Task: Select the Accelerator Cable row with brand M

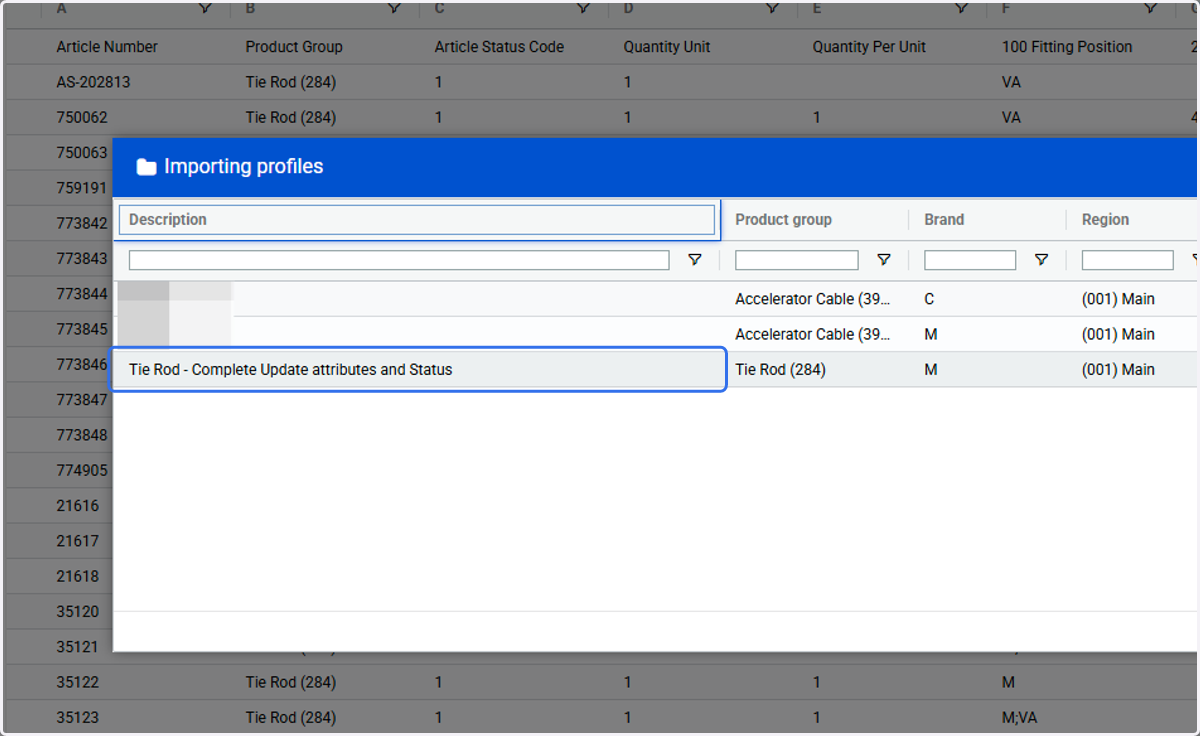Action: pos(655,334)
